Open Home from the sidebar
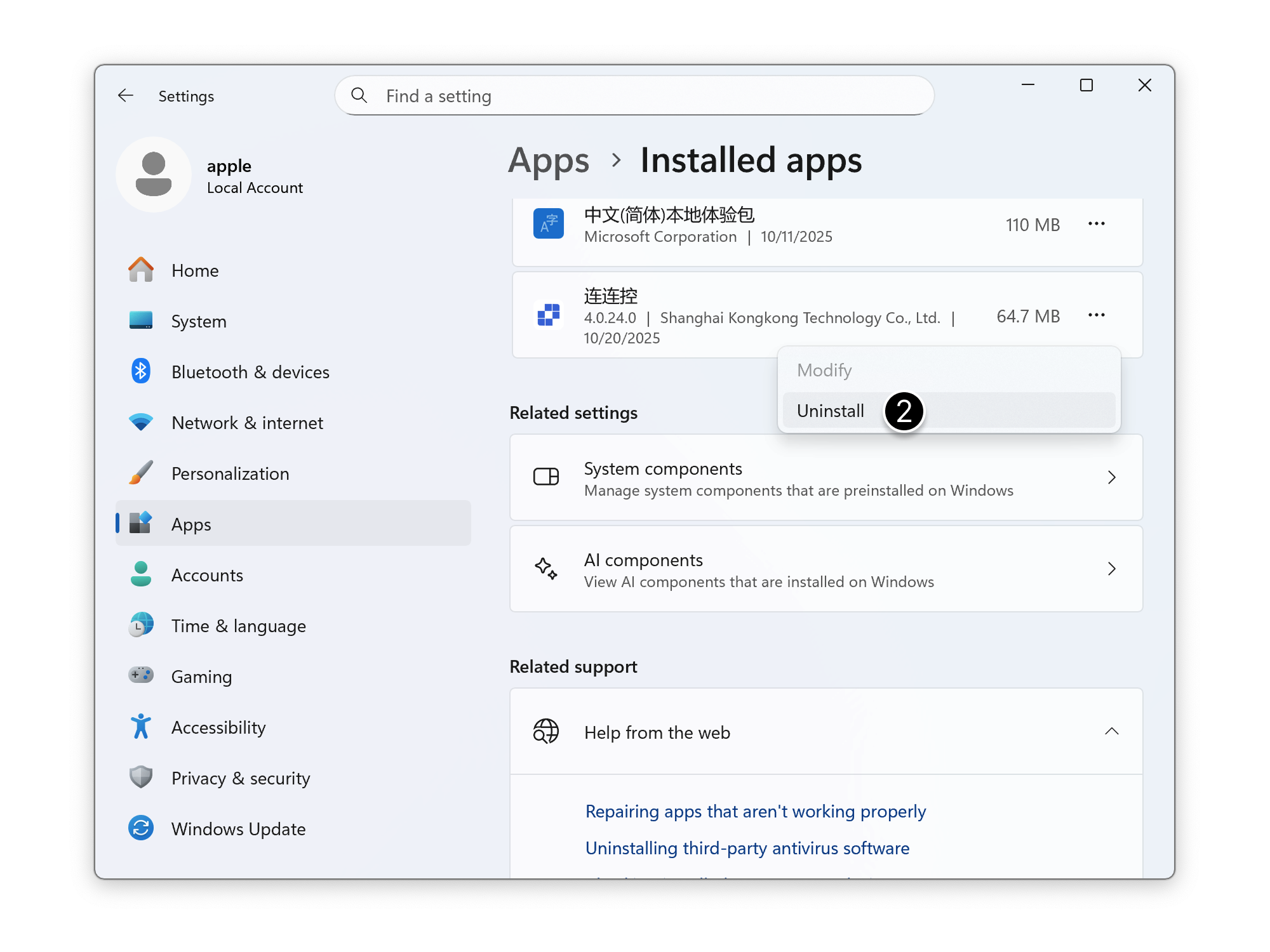The image size is (1270, 952). click(194, 270)
